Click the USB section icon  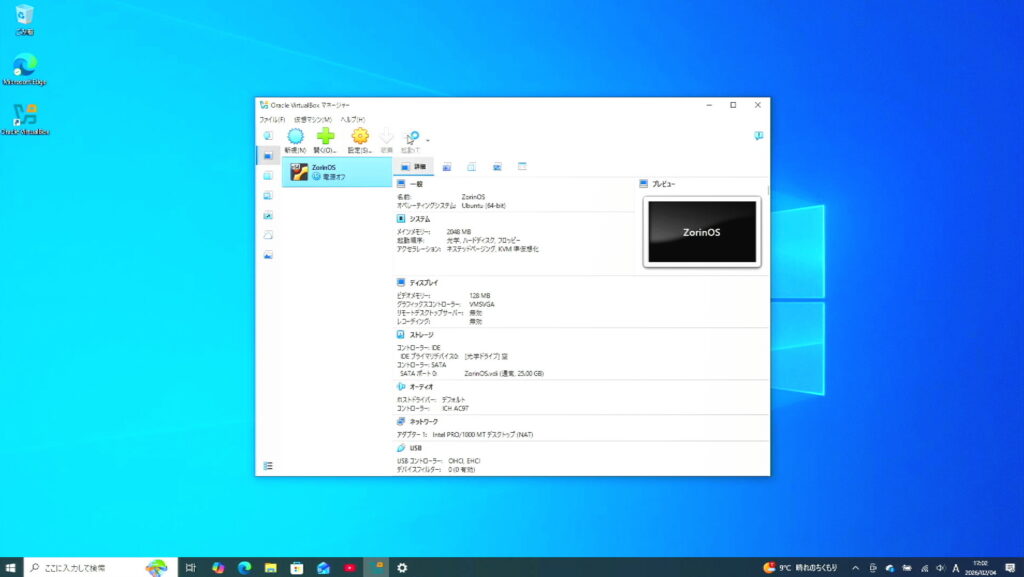(401, 448)
